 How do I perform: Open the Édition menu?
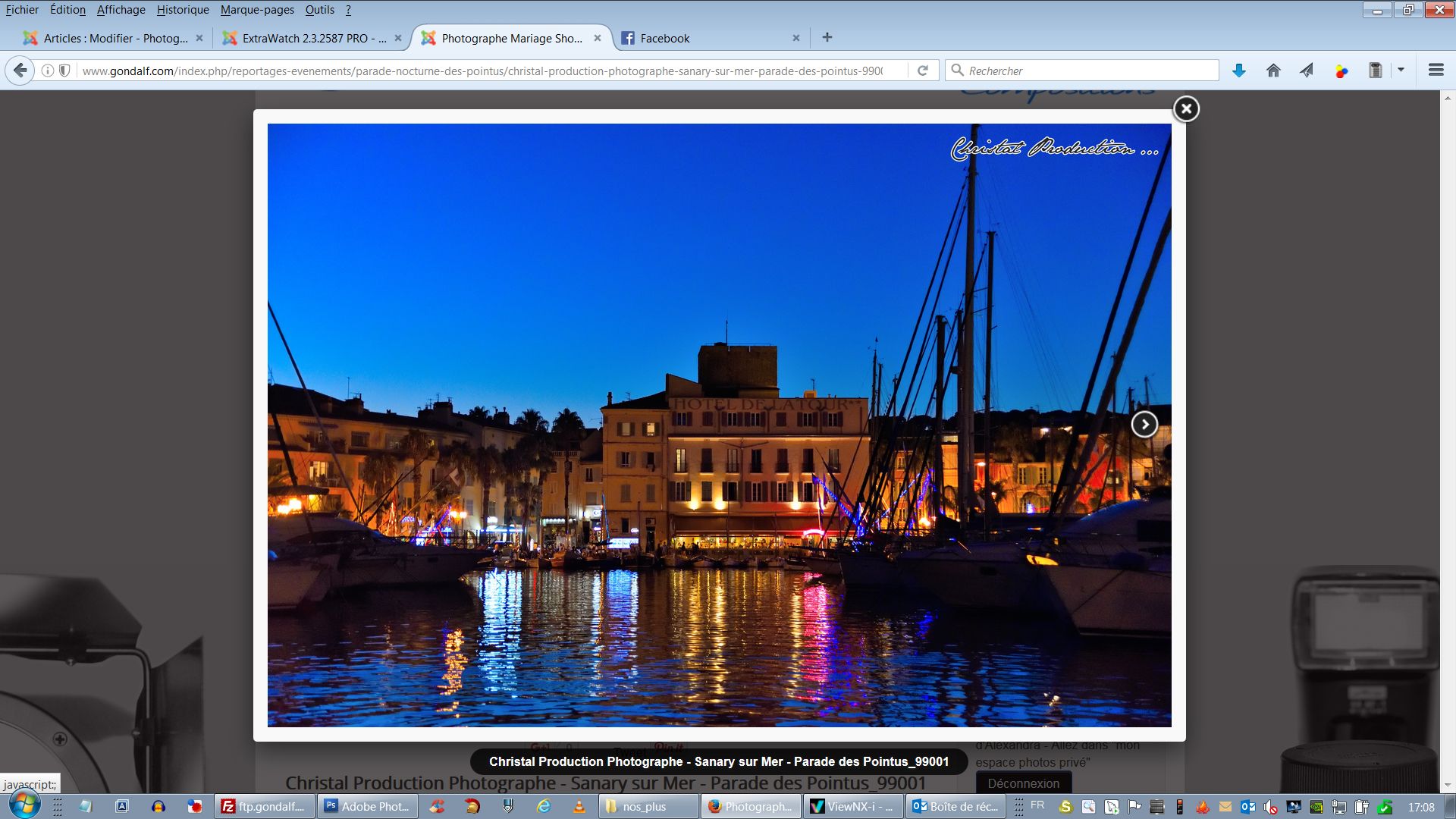pos(67,10)
